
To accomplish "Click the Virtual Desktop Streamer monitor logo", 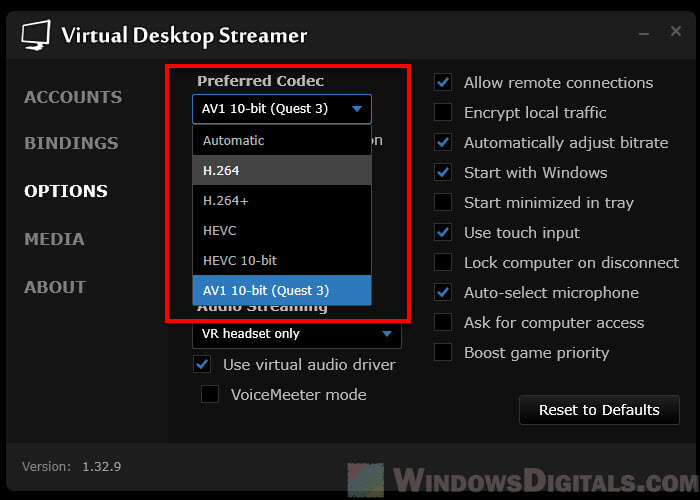I will tap(36, 35).
